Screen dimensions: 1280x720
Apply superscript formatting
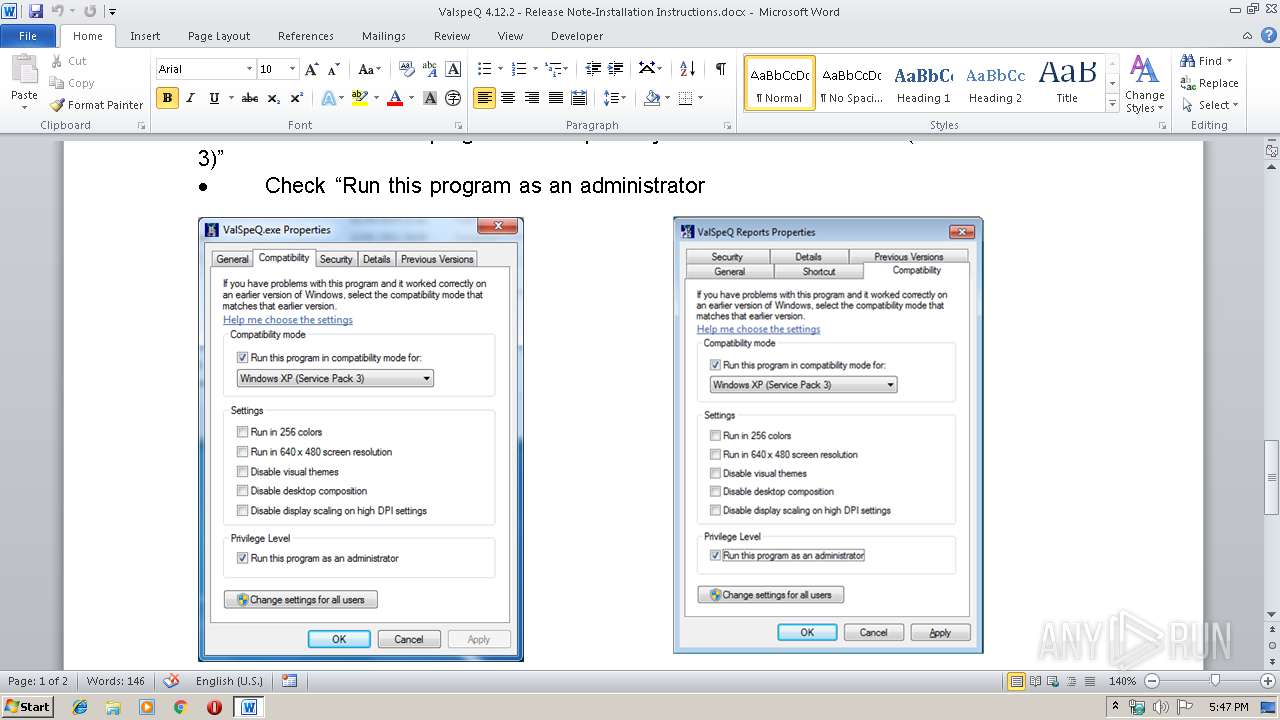297,98
